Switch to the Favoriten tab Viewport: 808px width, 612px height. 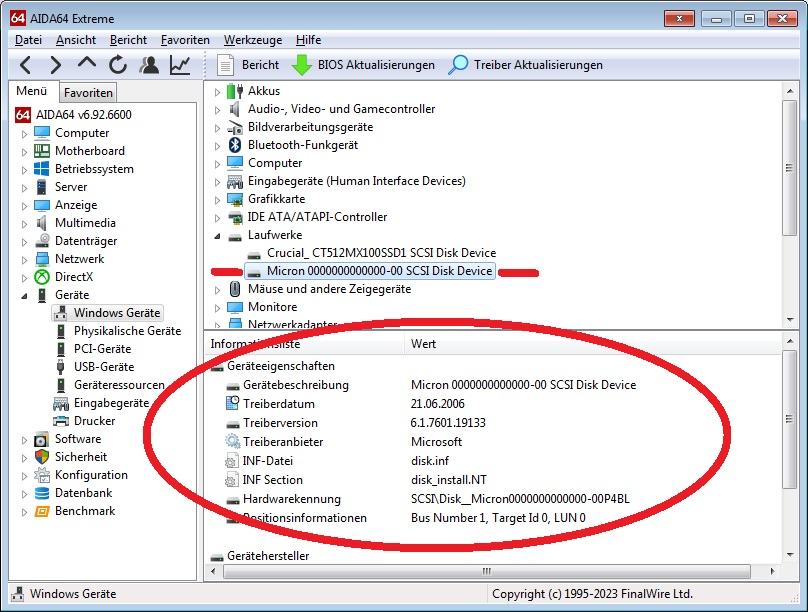click(88, 93)
